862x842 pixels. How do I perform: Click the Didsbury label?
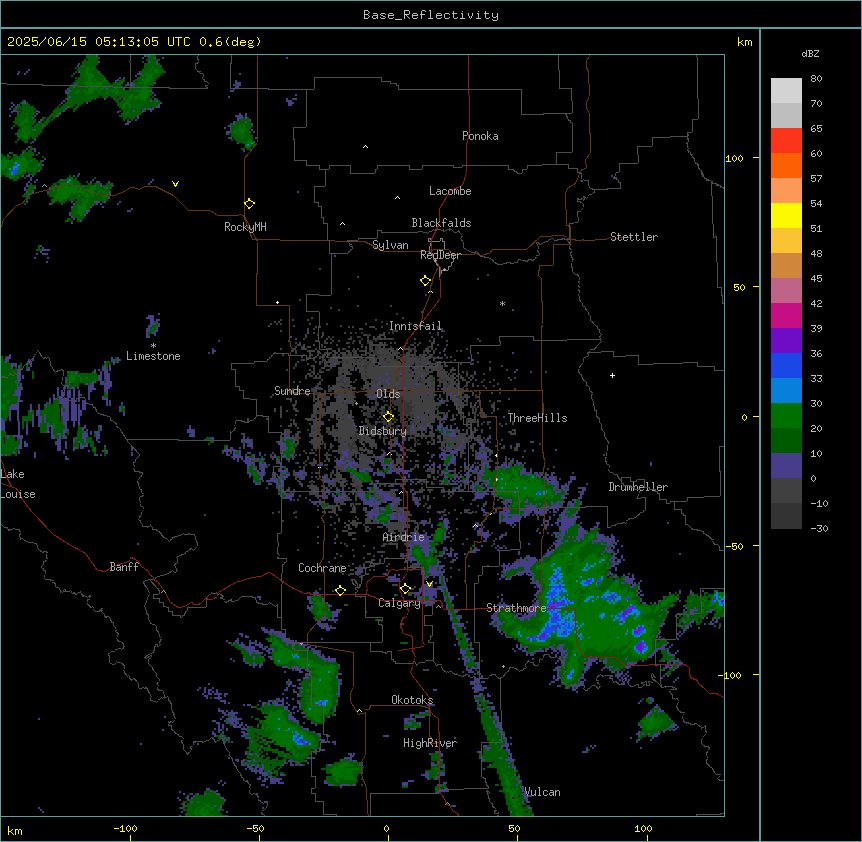coord(383,431)
